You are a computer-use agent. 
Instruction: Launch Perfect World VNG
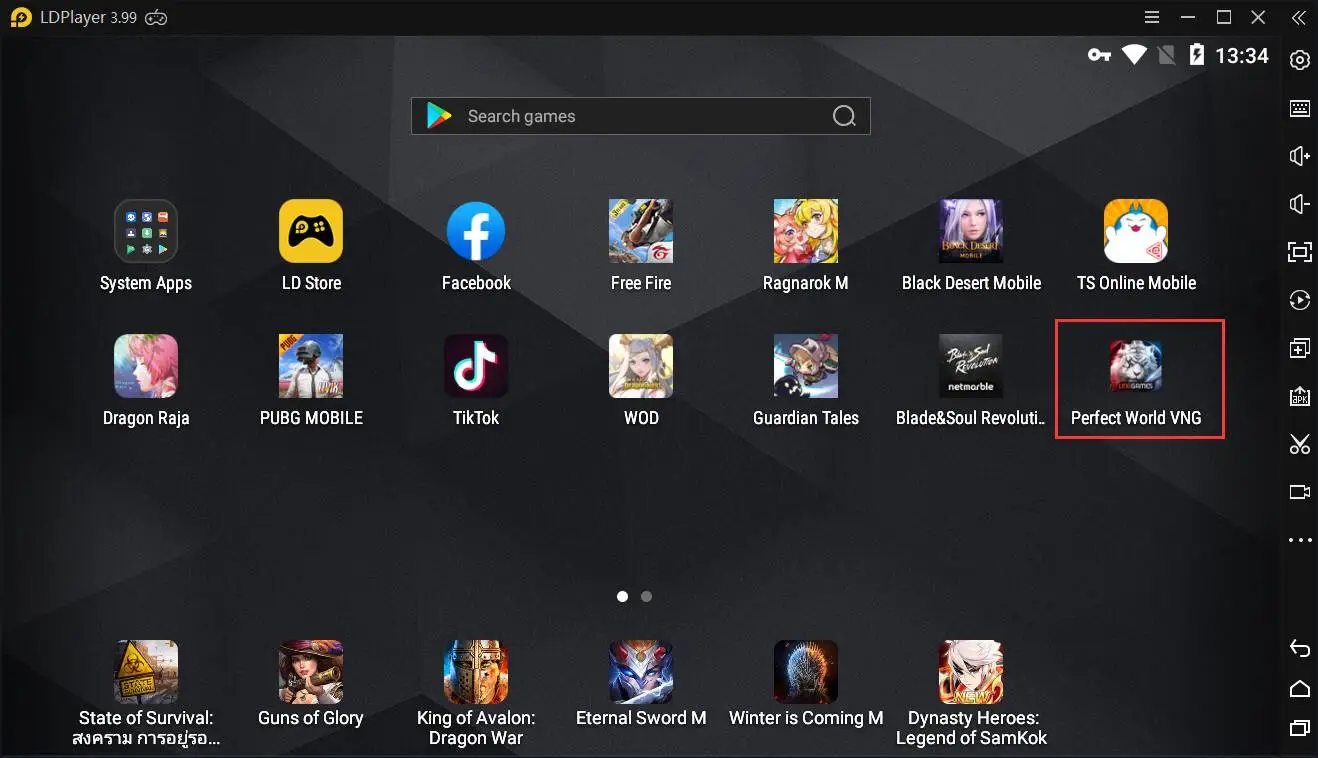tap(1136, 366)
